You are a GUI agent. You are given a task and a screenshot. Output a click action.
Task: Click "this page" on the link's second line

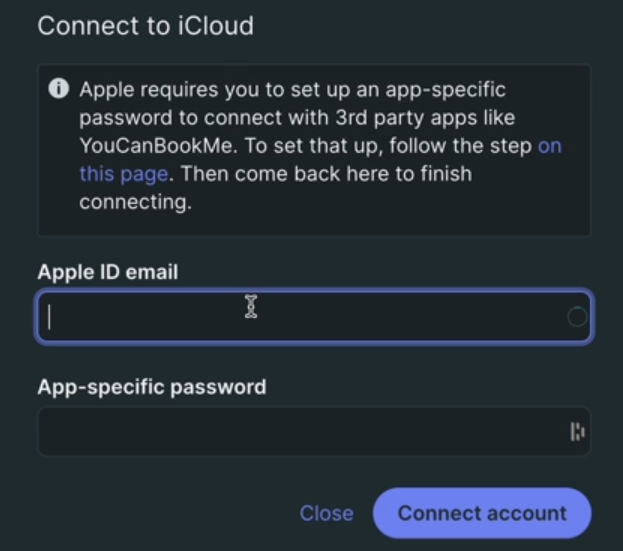click(x=123, y=174)
